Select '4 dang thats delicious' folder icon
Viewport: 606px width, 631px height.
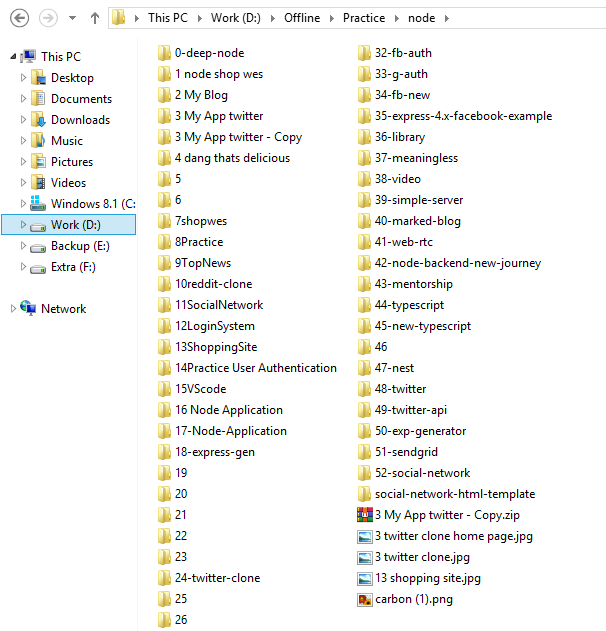(x=164, y=158)
